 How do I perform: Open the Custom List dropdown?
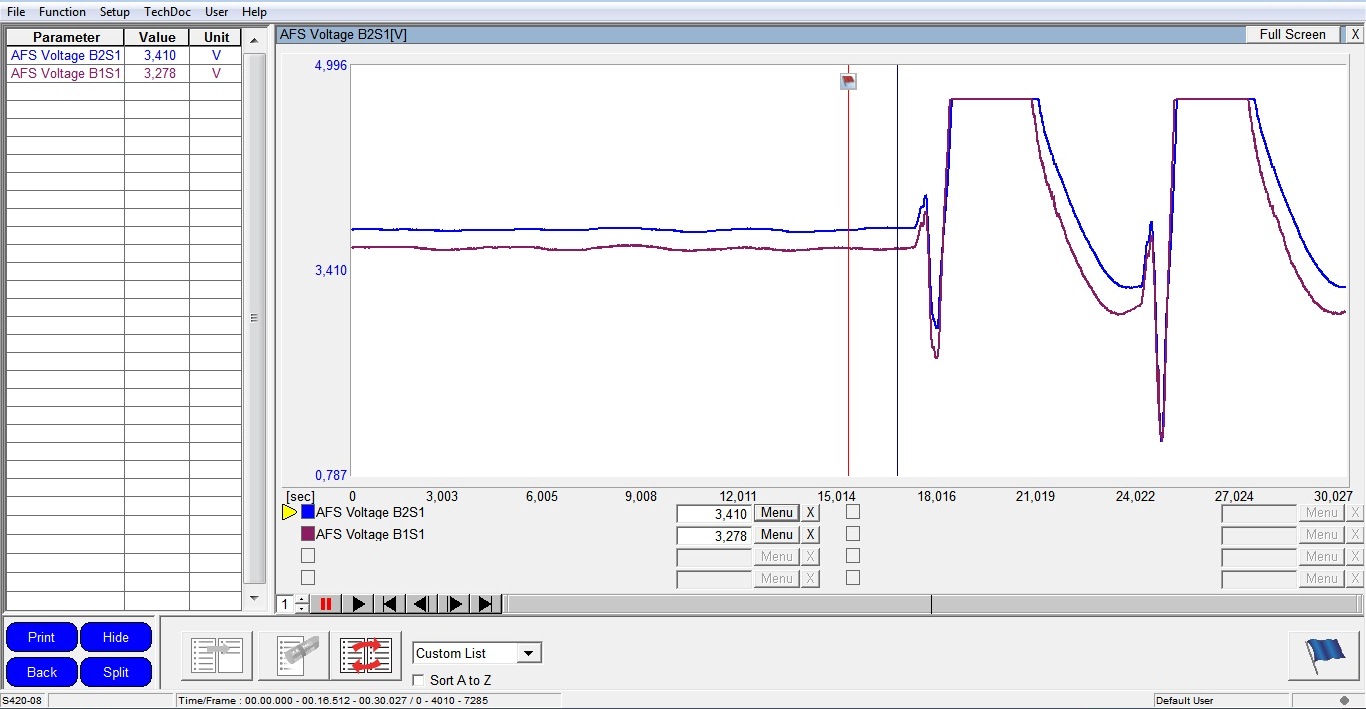coord(530,653)
